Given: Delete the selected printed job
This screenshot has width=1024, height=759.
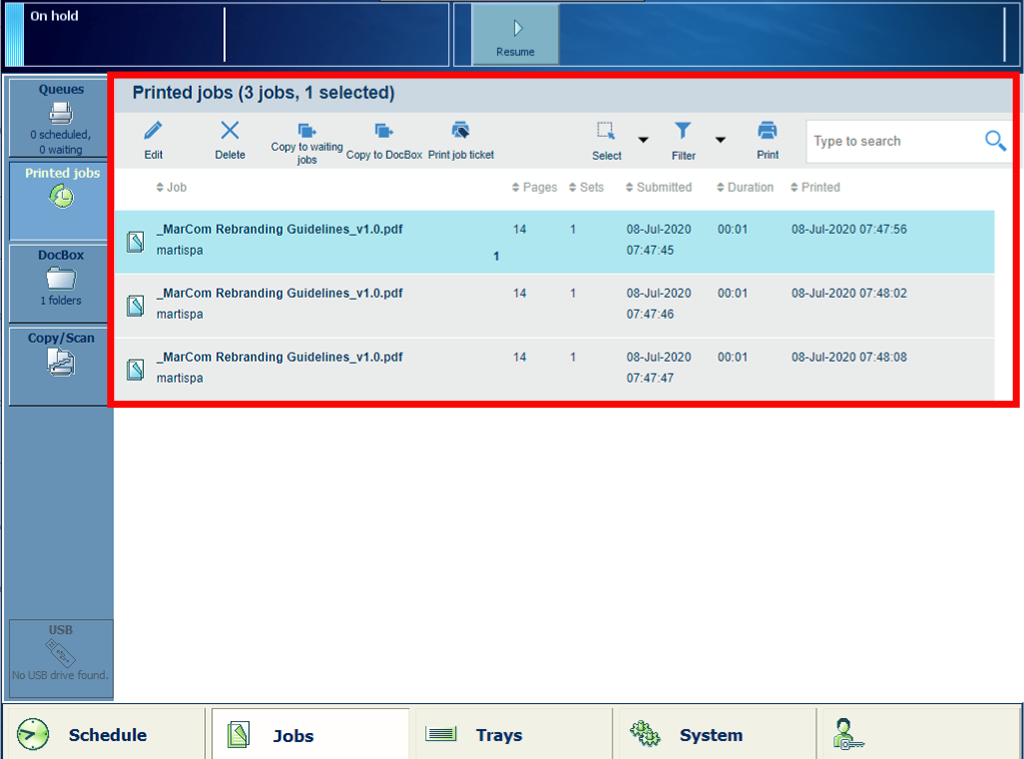Looking at the screenshot, I should click(x=230, y=131).
